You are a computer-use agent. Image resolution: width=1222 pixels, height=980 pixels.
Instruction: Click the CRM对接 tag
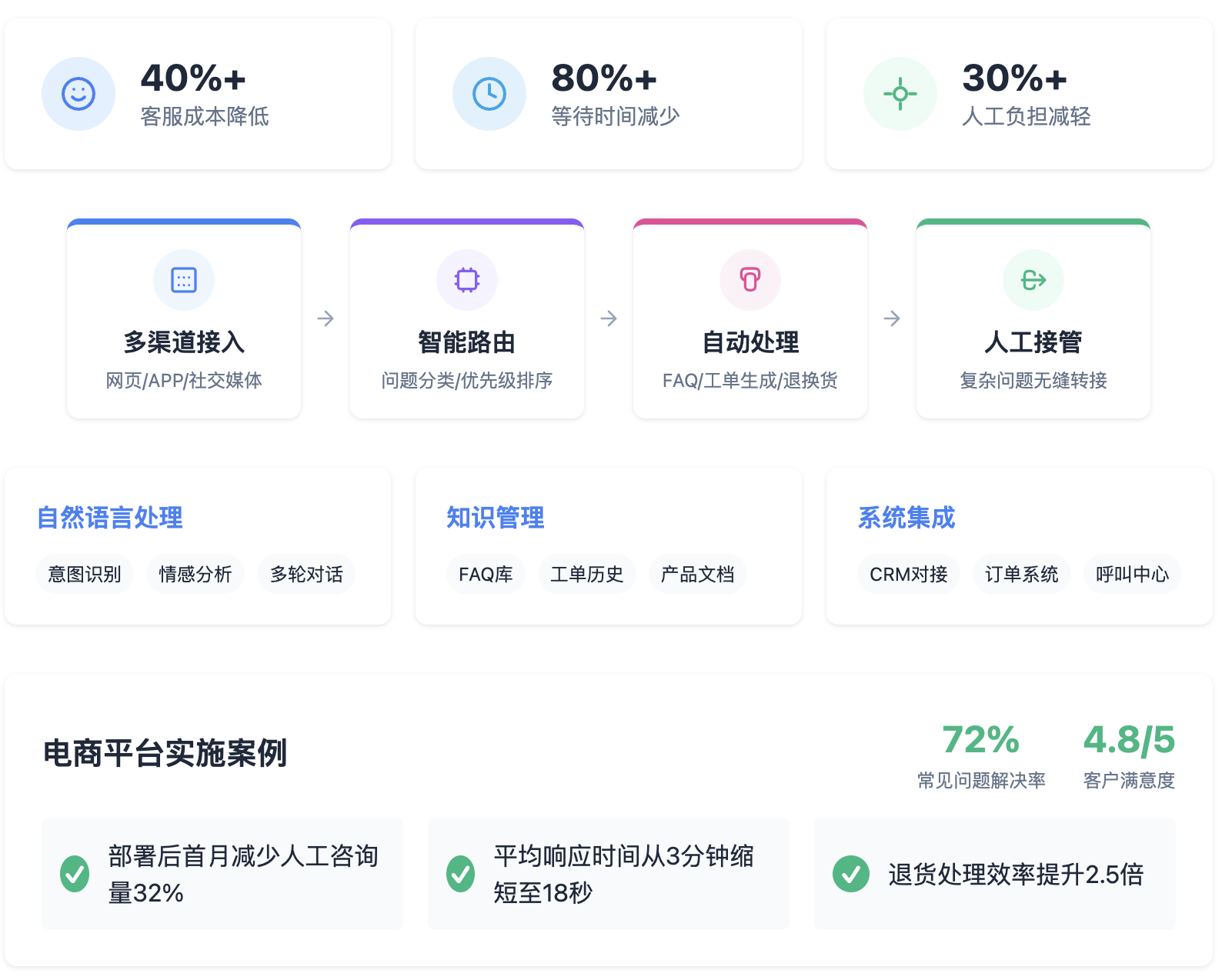pyautogui.click(x=909, y=574)
